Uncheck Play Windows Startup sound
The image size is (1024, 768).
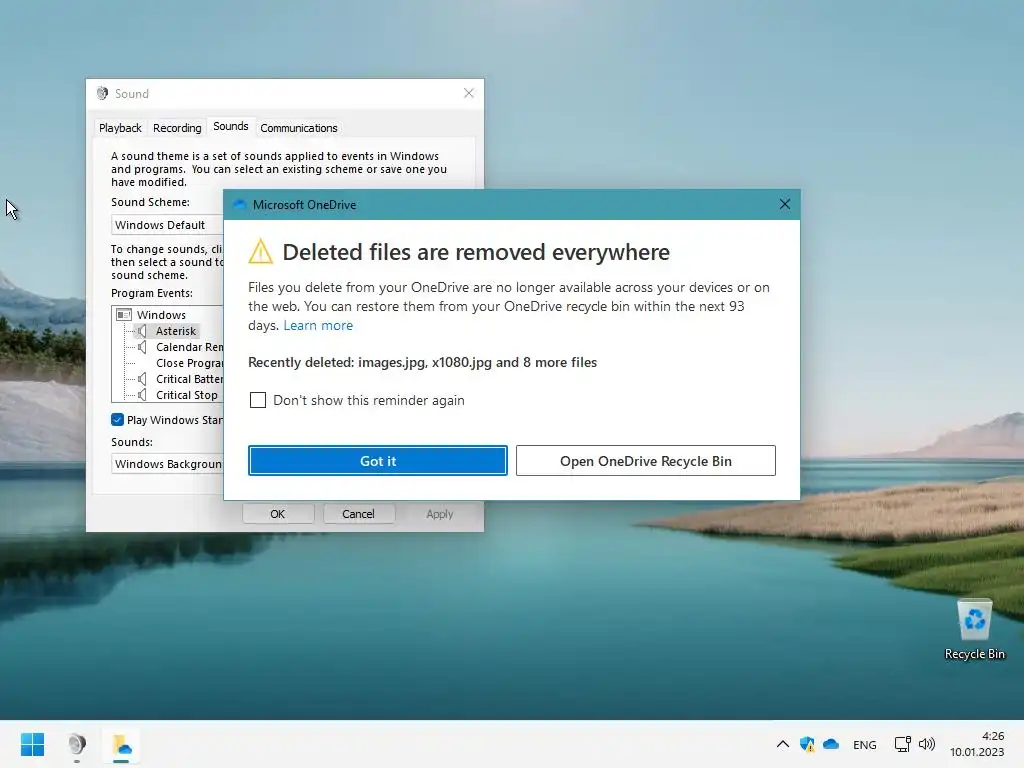point(118,420)
